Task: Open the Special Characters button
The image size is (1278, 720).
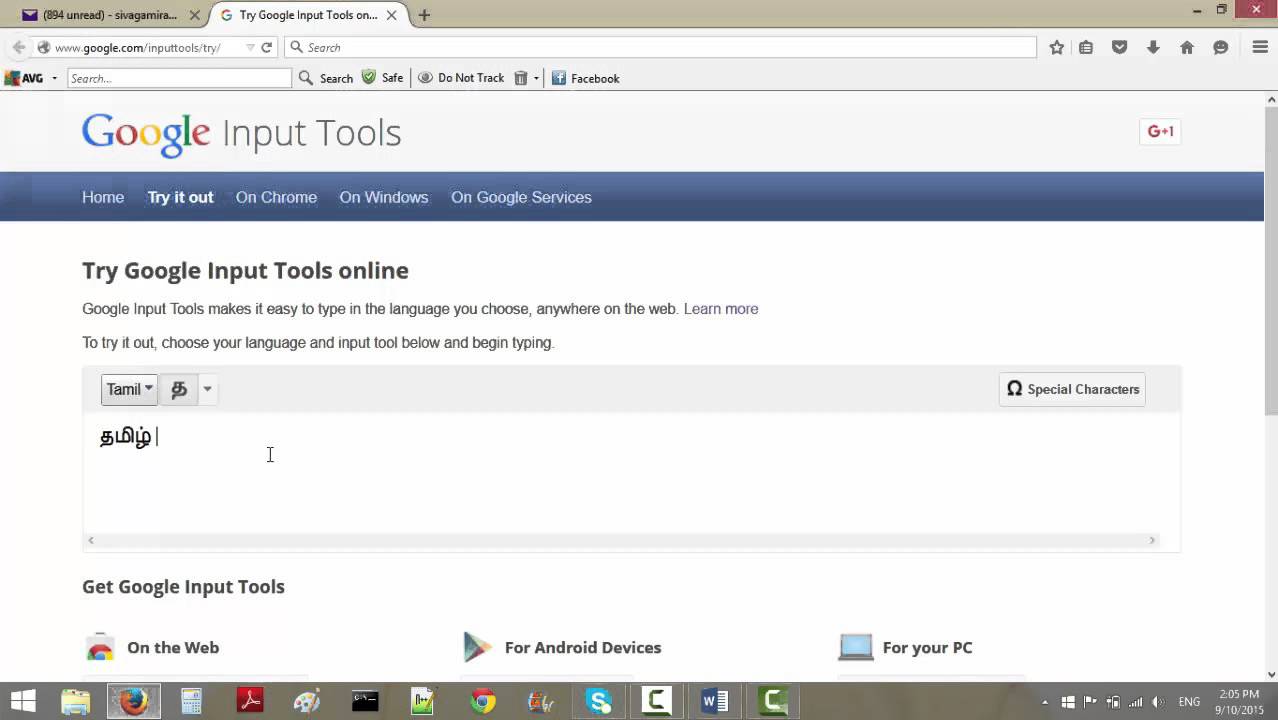Action: tap(1072, 389)
